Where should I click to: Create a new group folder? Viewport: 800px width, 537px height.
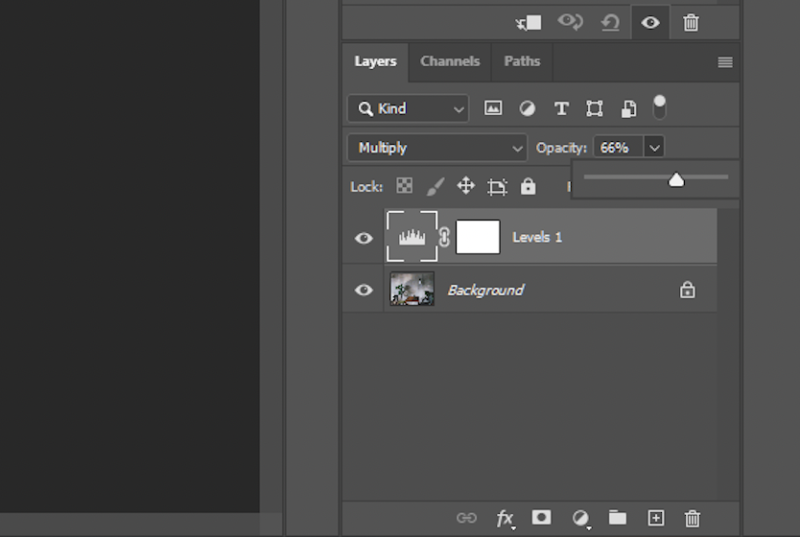click(x=617, y=518)
